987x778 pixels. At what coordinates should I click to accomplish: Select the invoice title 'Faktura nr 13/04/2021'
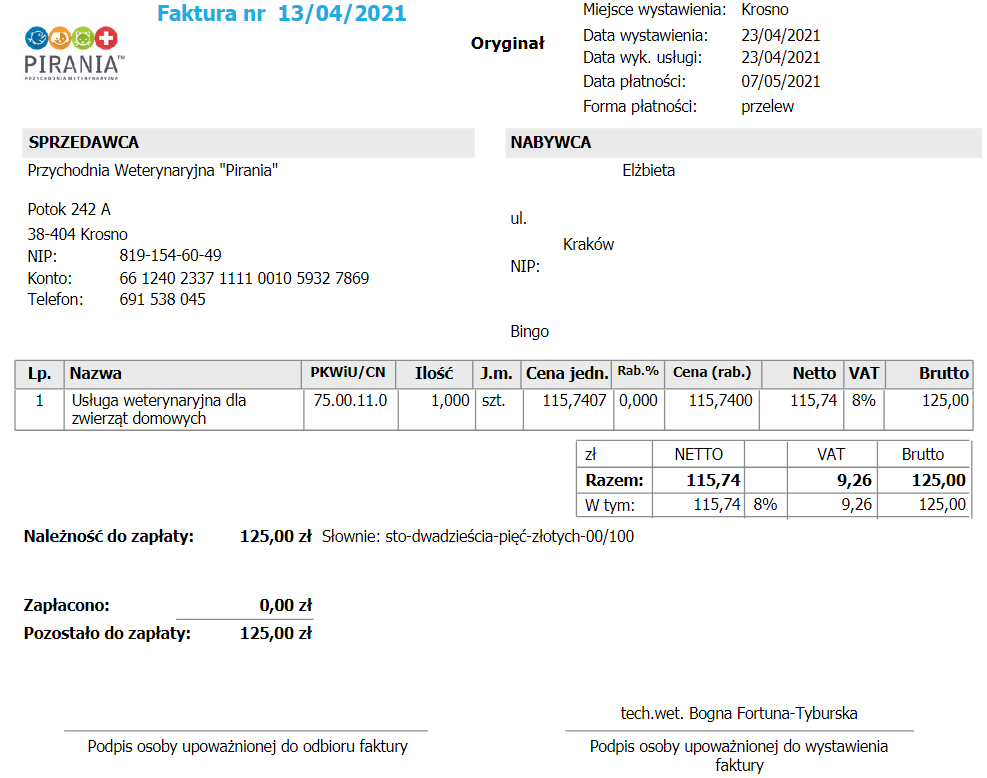pyautogui.click(x=281, y=13)
